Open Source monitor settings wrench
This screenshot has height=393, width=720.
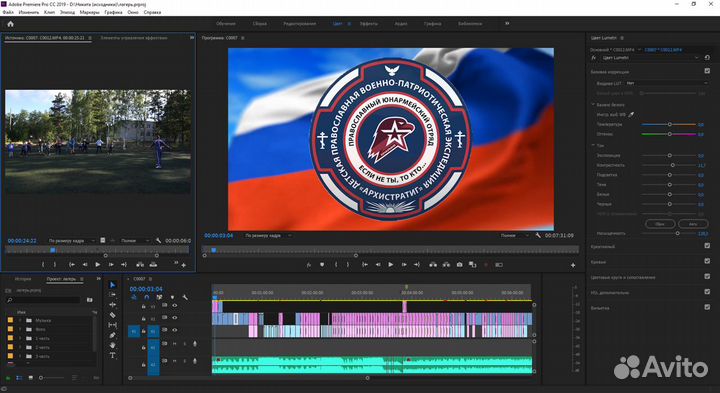158,241
